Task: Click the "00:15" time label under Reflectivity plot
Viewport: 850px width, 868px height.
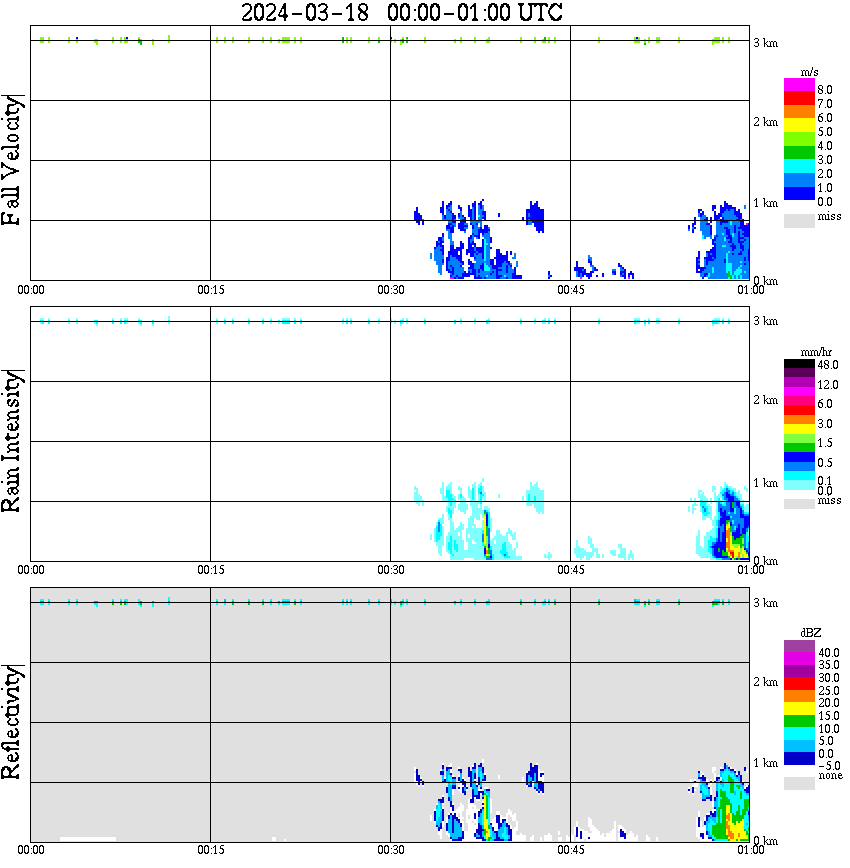Action: pos(210,849)
